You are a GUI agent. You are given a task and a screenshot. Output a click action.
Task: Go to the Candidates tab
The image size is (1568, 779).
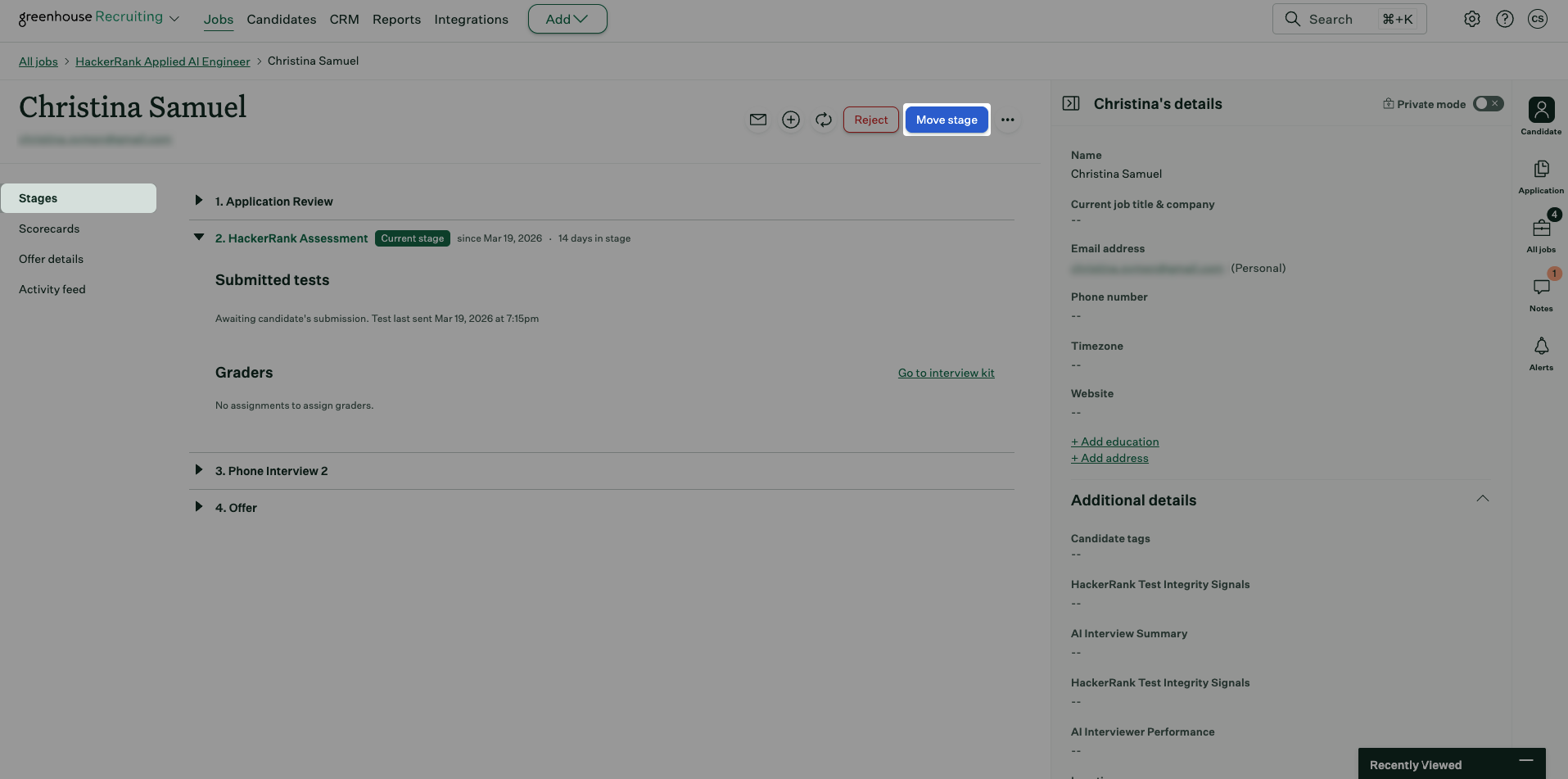[282, 19]
